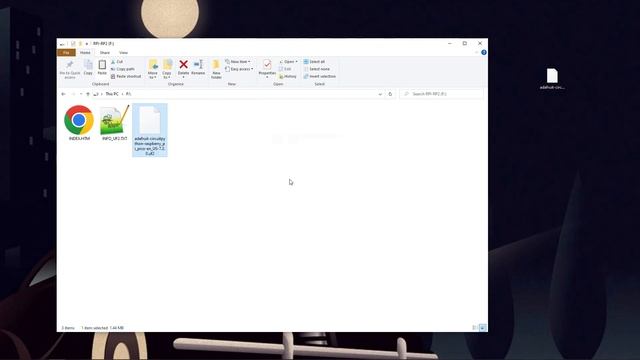Viewport: 640px width, 360px height.
Task: Click the Refresh button by address bar
Action: coord(390,94)
